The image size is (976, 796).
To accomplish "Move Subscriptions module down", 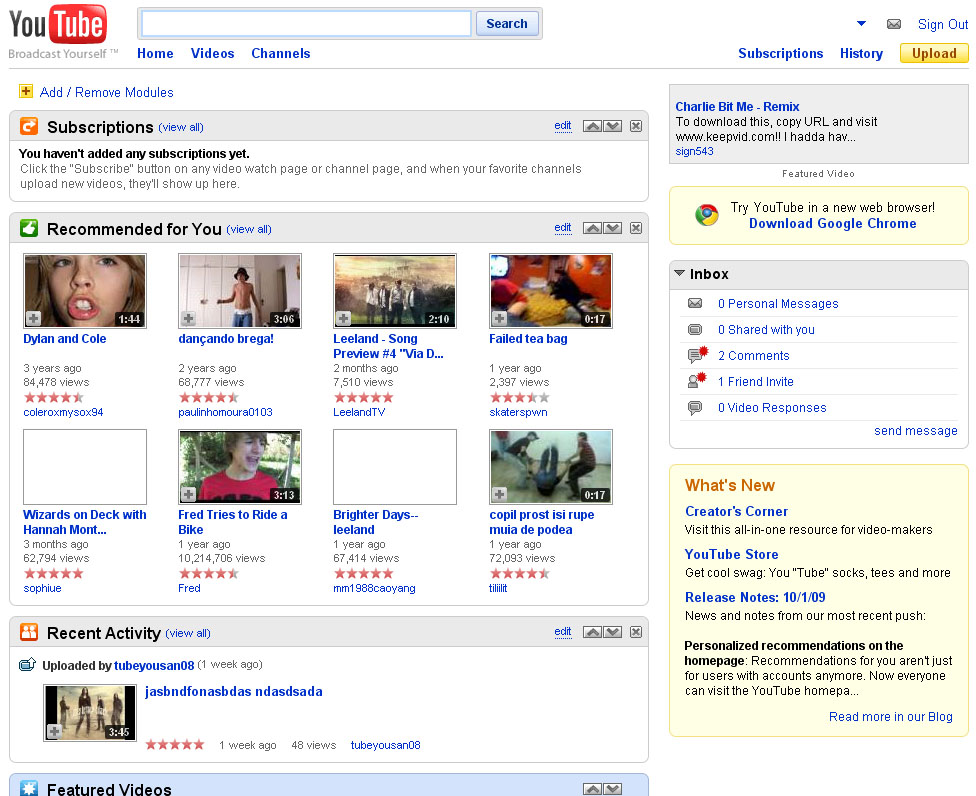I will click(x=612, y=126).
